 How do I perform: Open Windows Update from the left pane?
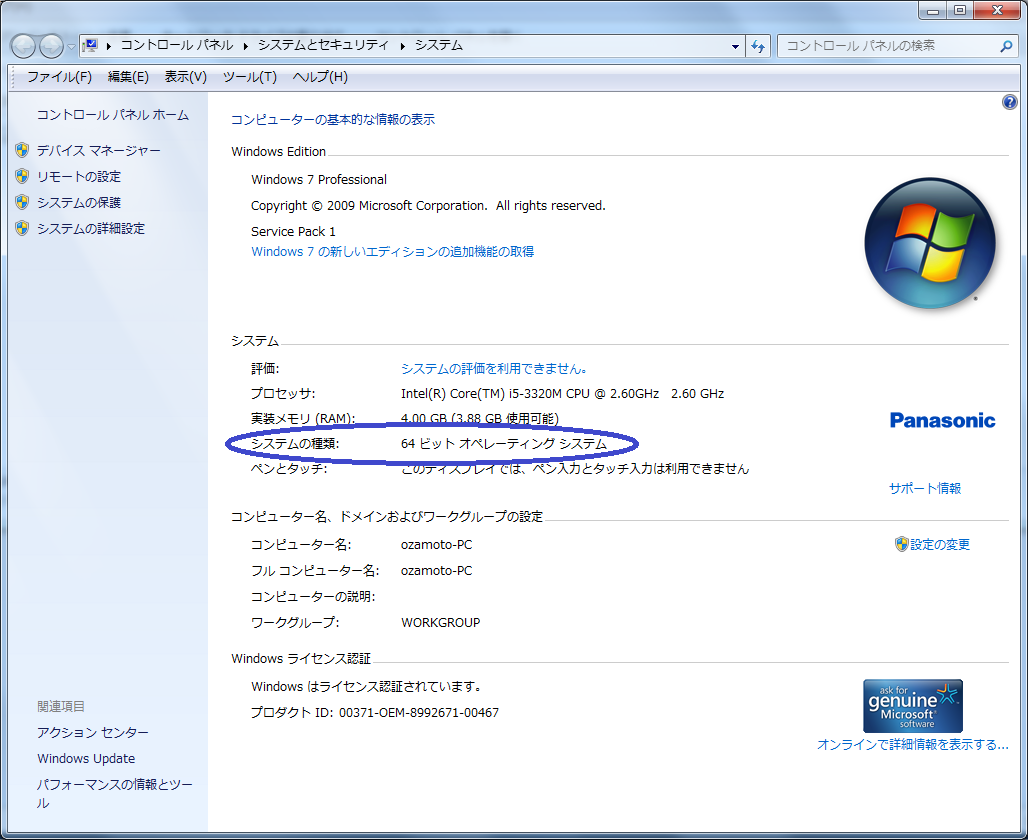pyautogui.click(x=86, y=758)
